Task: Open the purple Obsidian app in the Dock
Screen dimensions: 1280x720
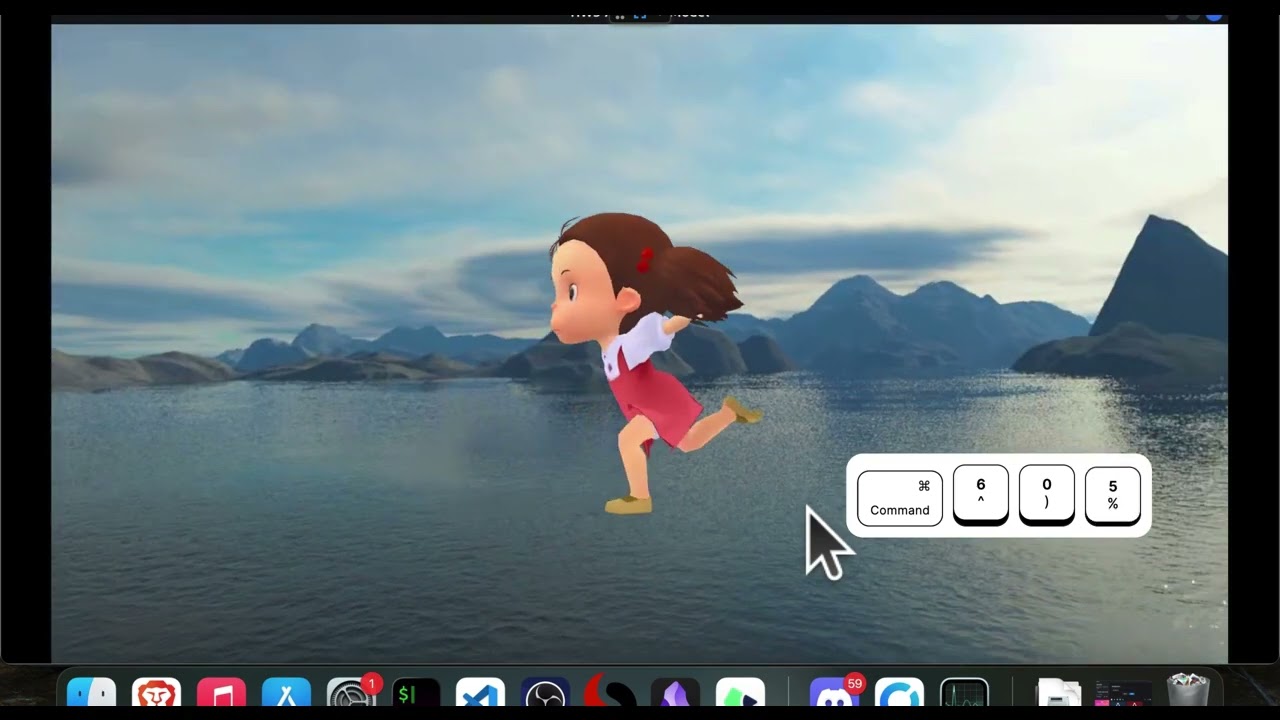Action: point(675,694)
